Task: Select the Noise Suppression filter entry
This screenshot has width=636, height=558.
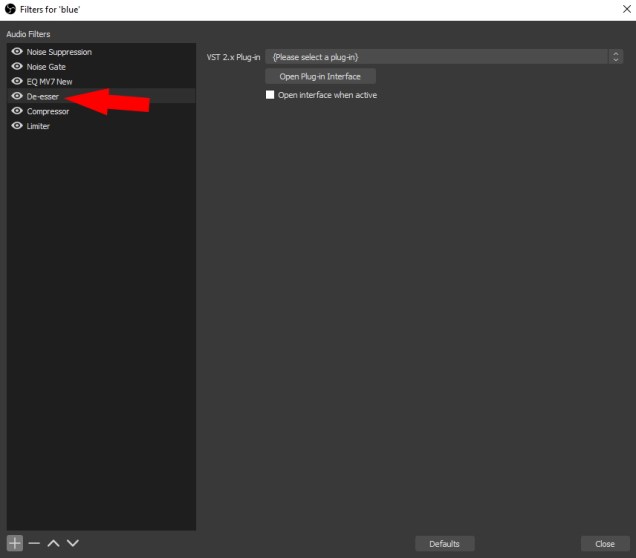Action: [x=59, y=52]
